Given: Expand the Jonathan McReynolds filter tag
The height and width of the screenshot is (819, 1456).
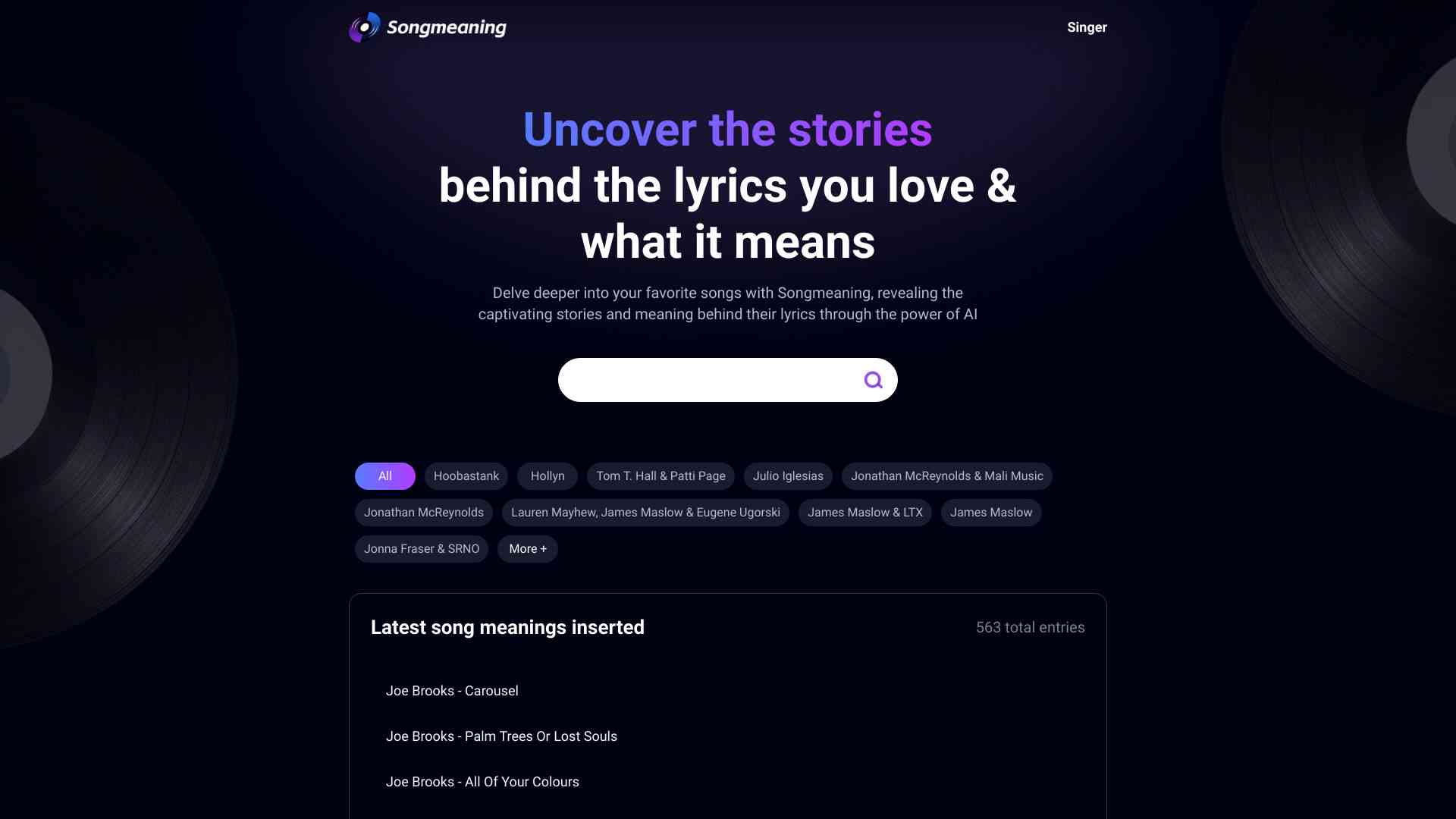Looking at the screenshot, I should [423, 512].
